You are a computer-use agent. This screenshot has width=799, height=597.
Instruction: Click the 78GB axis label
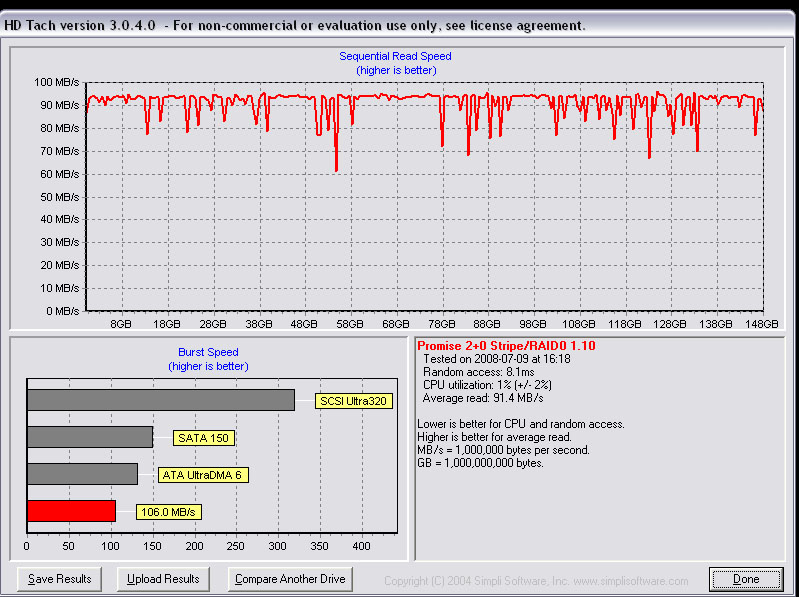[441, 324]
